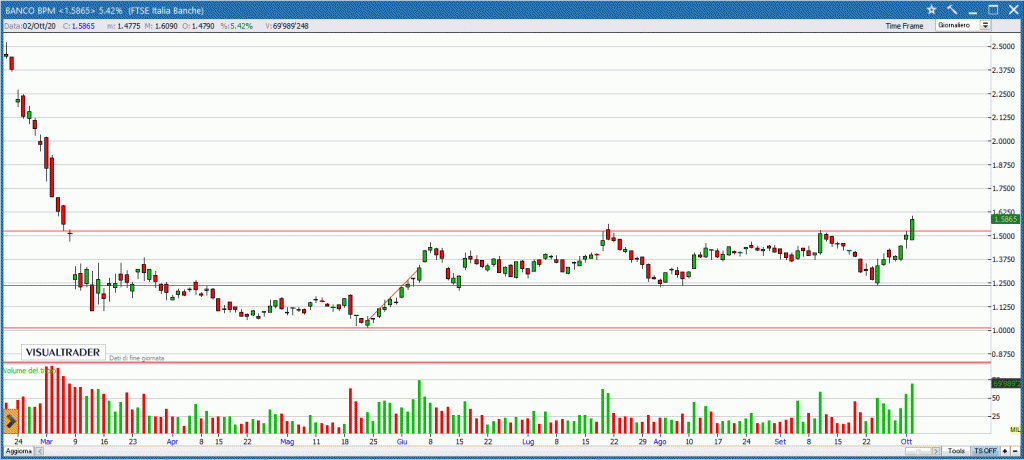Screen dimensions: 1024x460
Task: Click the Mar month label on time axis
Action: [x=46, y=442]
